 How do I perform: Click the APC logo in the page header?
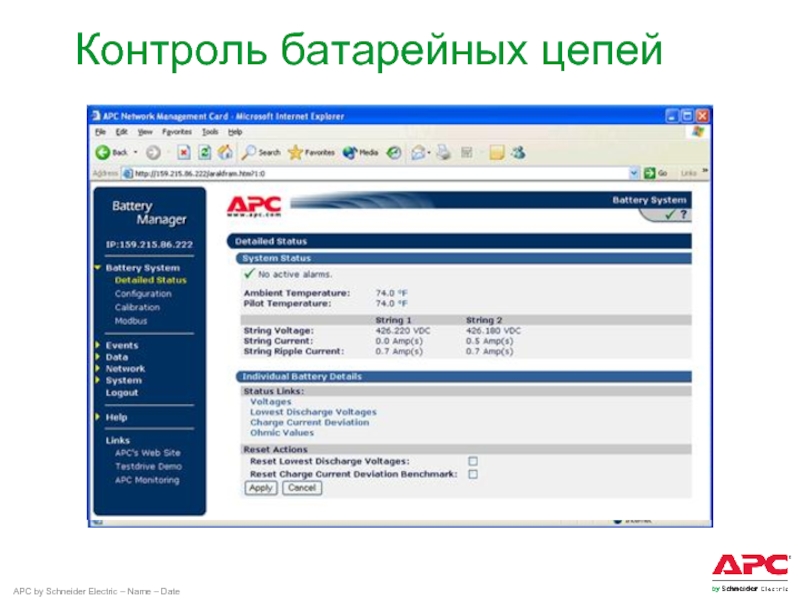pos(254,207)
